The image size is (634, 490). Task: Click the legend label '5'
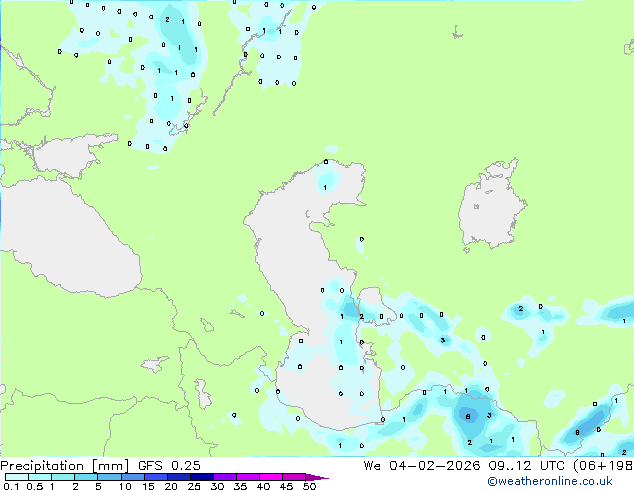[98, 486]
